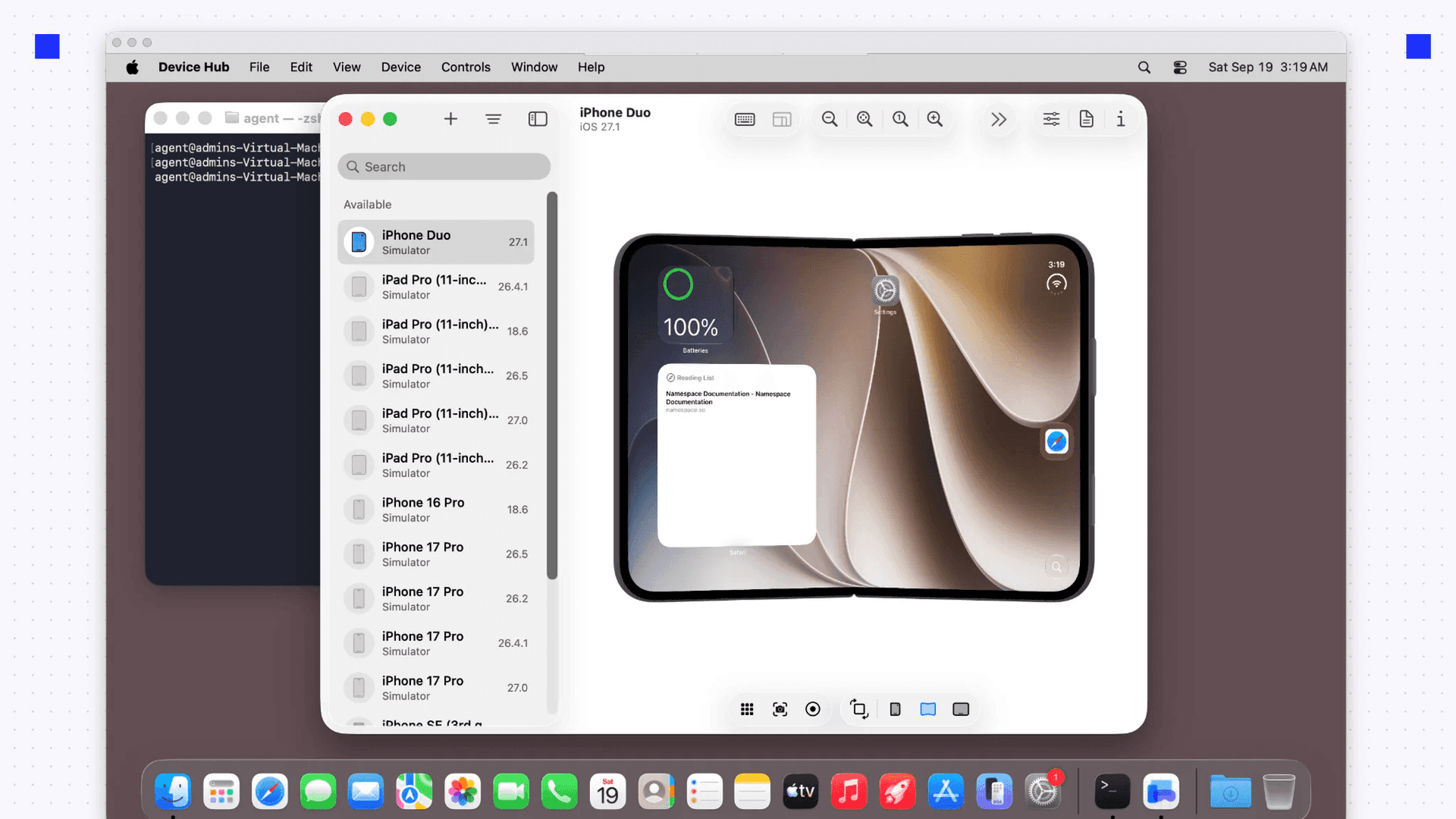
Task: Select iPhone 17 Pro 26.5 simulator
Action: point(436,554)
